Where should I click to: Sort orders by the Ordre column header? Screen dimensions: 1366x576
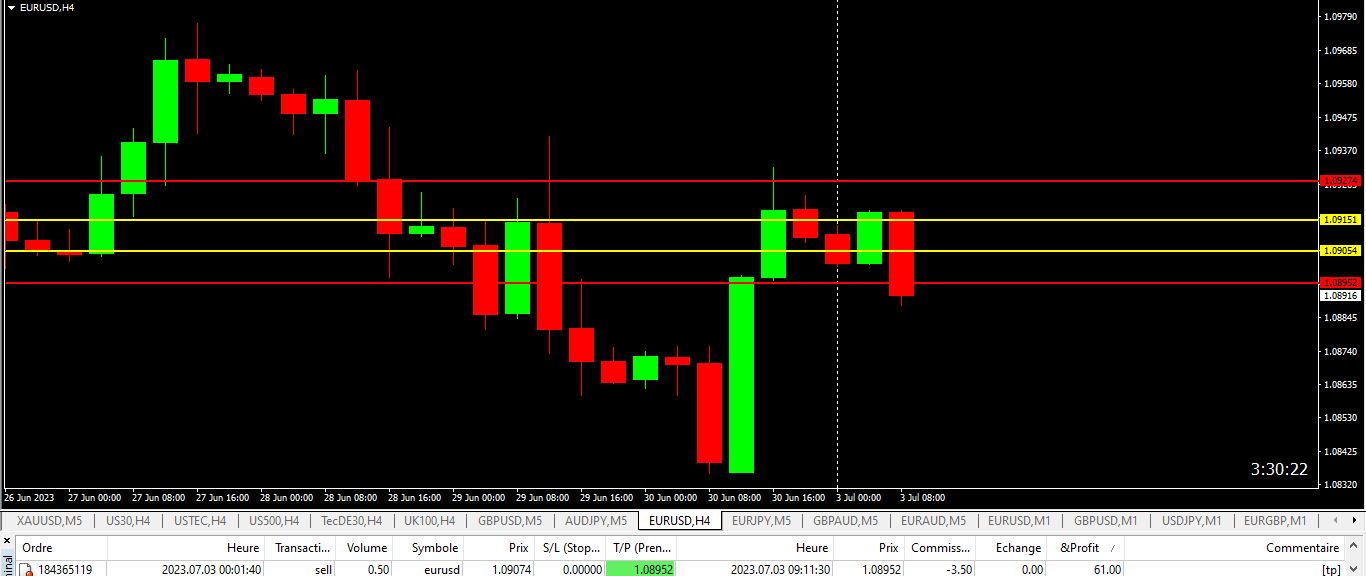[61, 548]
